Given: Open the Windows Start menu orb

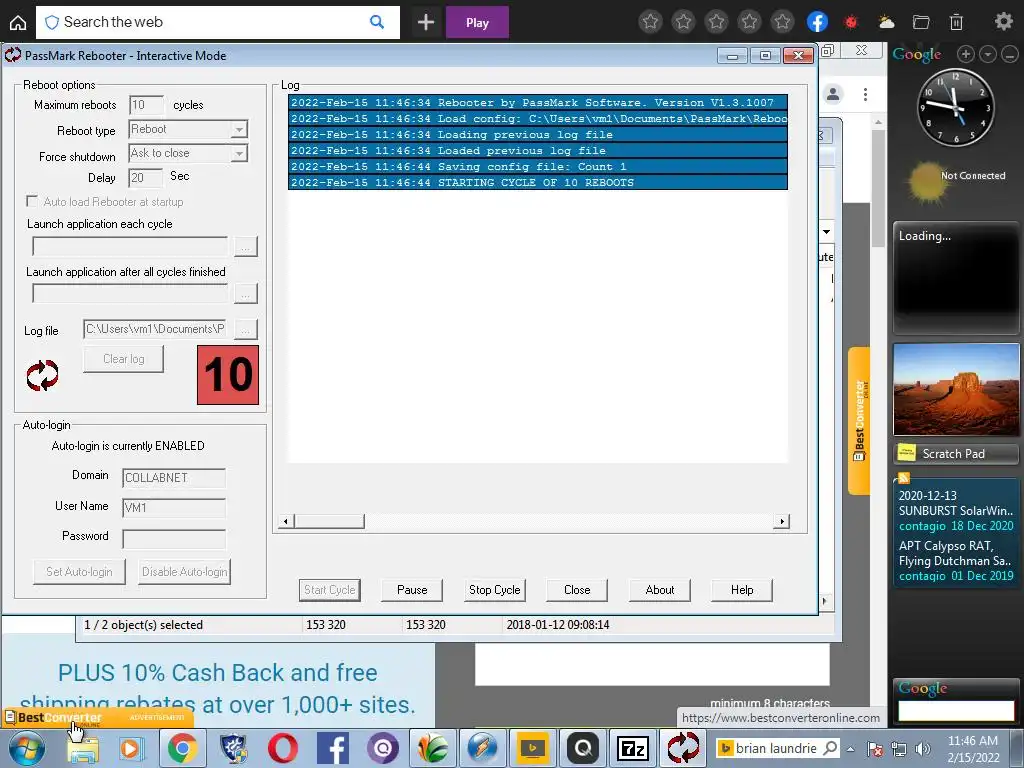Looking at the screenshot, I should click(x=27, y=748).
